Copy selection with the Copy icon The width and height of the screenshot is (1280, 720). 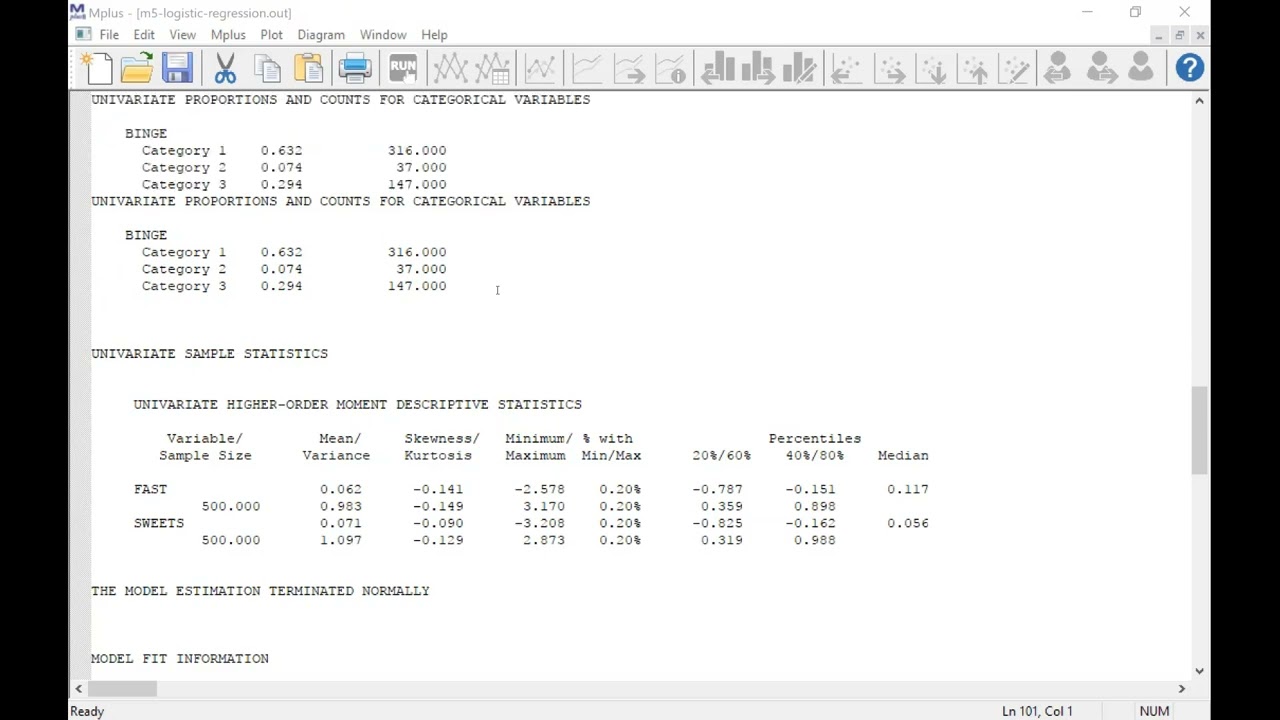point(267,68)
